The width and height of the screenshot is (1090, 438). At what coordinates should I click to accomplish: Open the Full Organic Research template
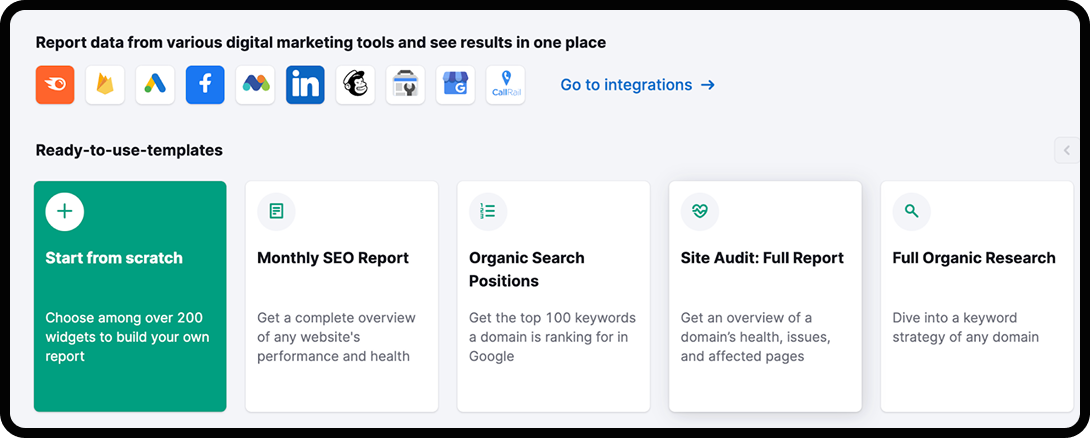(x=977, y=296)
